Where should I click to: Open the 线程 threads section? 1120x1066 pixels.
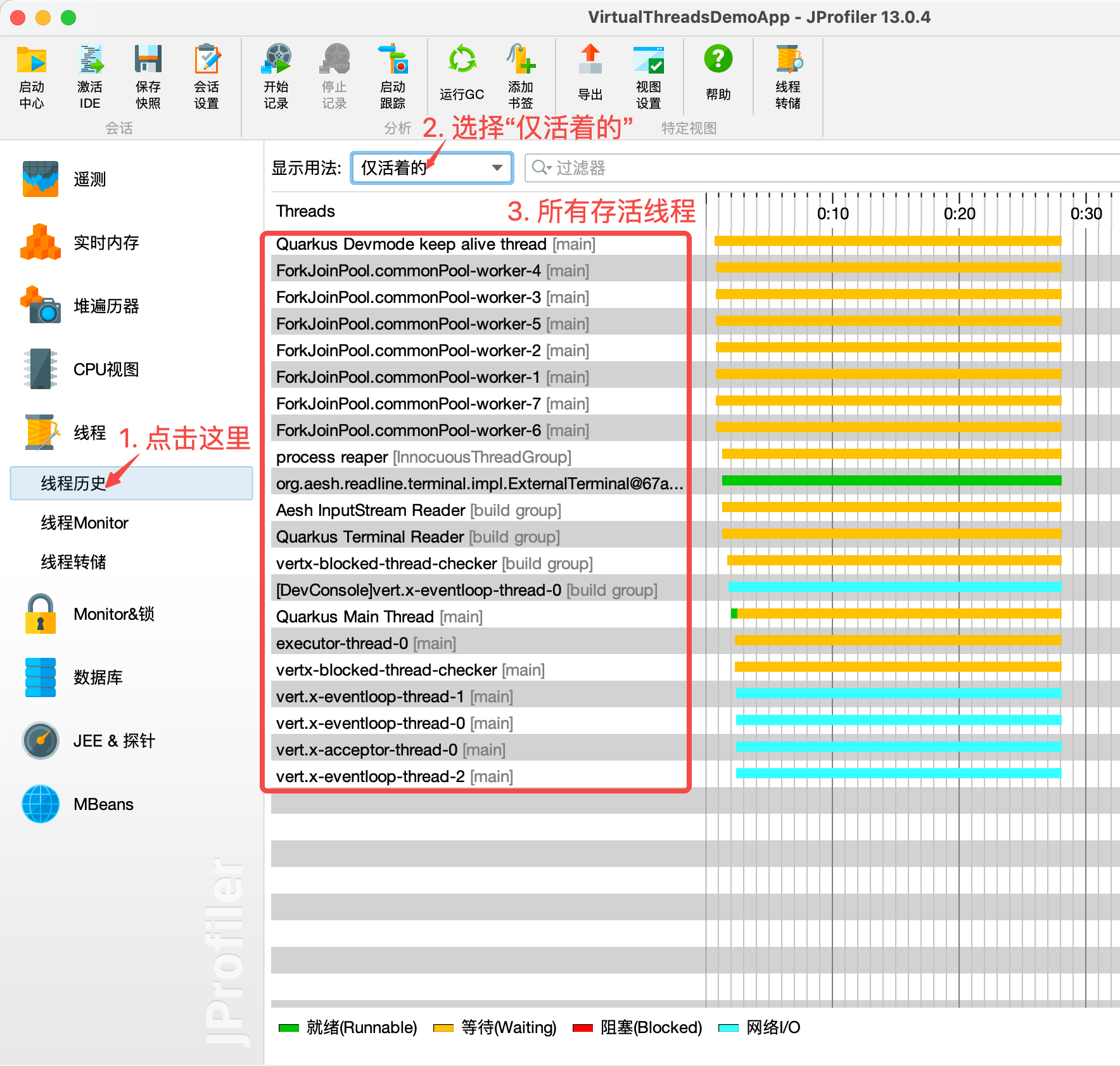[65, 433]
